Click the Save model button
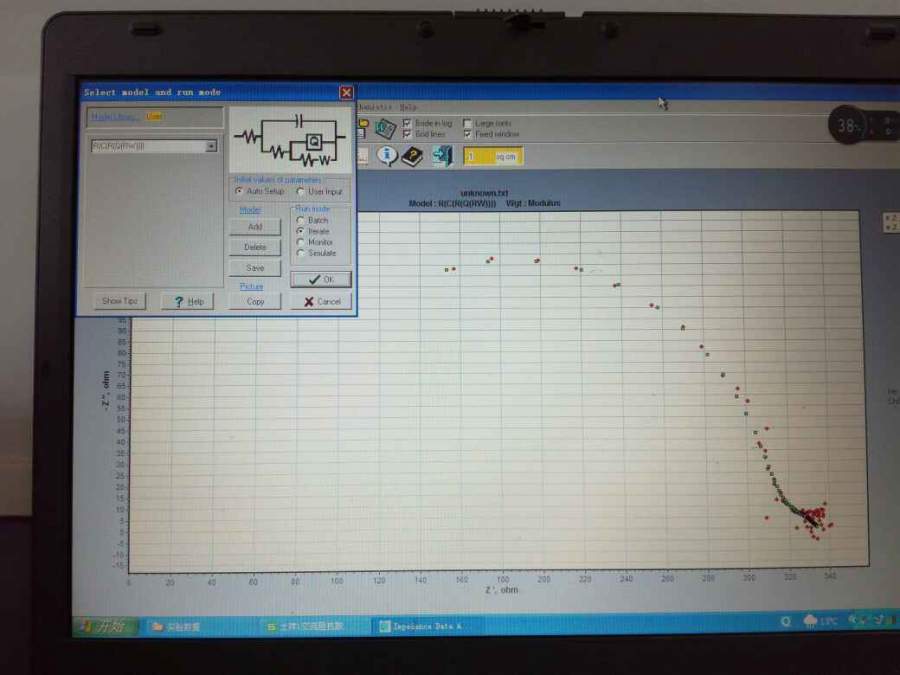 pyautogui.click(x=255, y=268)
